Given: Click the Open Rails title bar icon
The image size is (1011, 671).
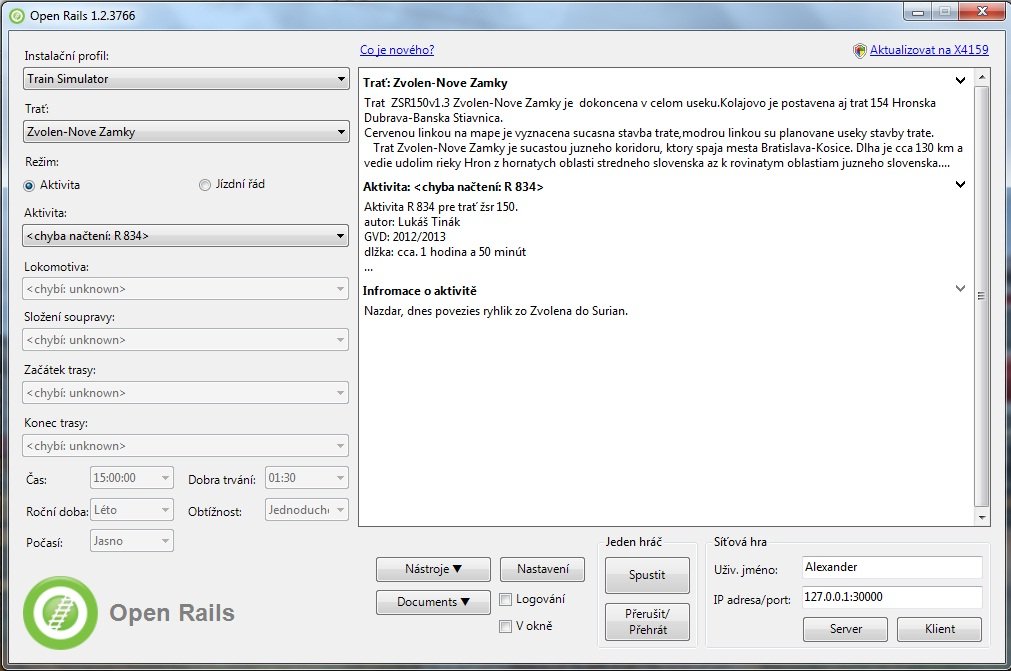Looking at the screenshot, I should pos(17,15).
